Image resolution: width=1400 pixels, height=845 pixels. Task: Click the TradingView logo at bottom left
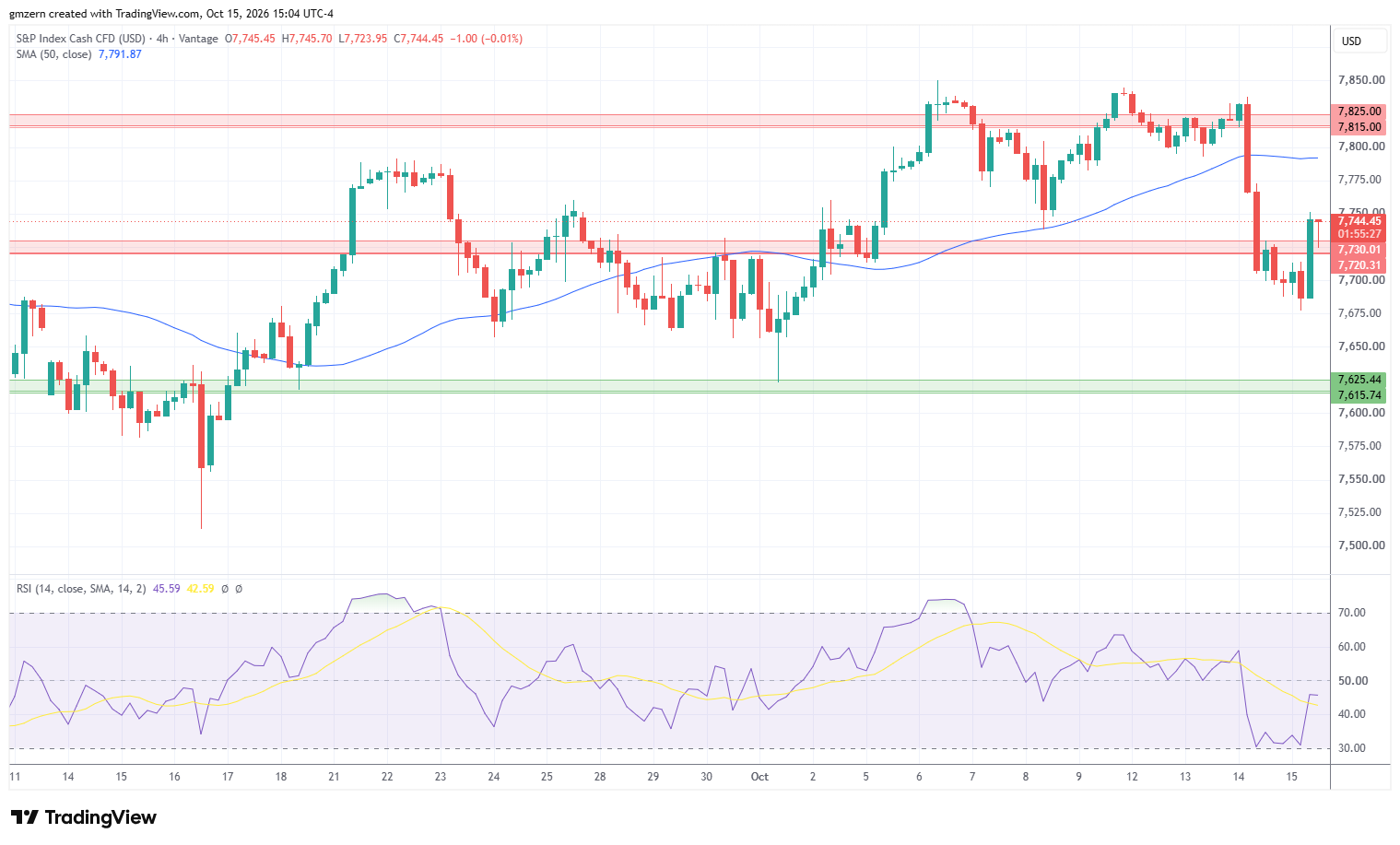(x=84, y=817)
